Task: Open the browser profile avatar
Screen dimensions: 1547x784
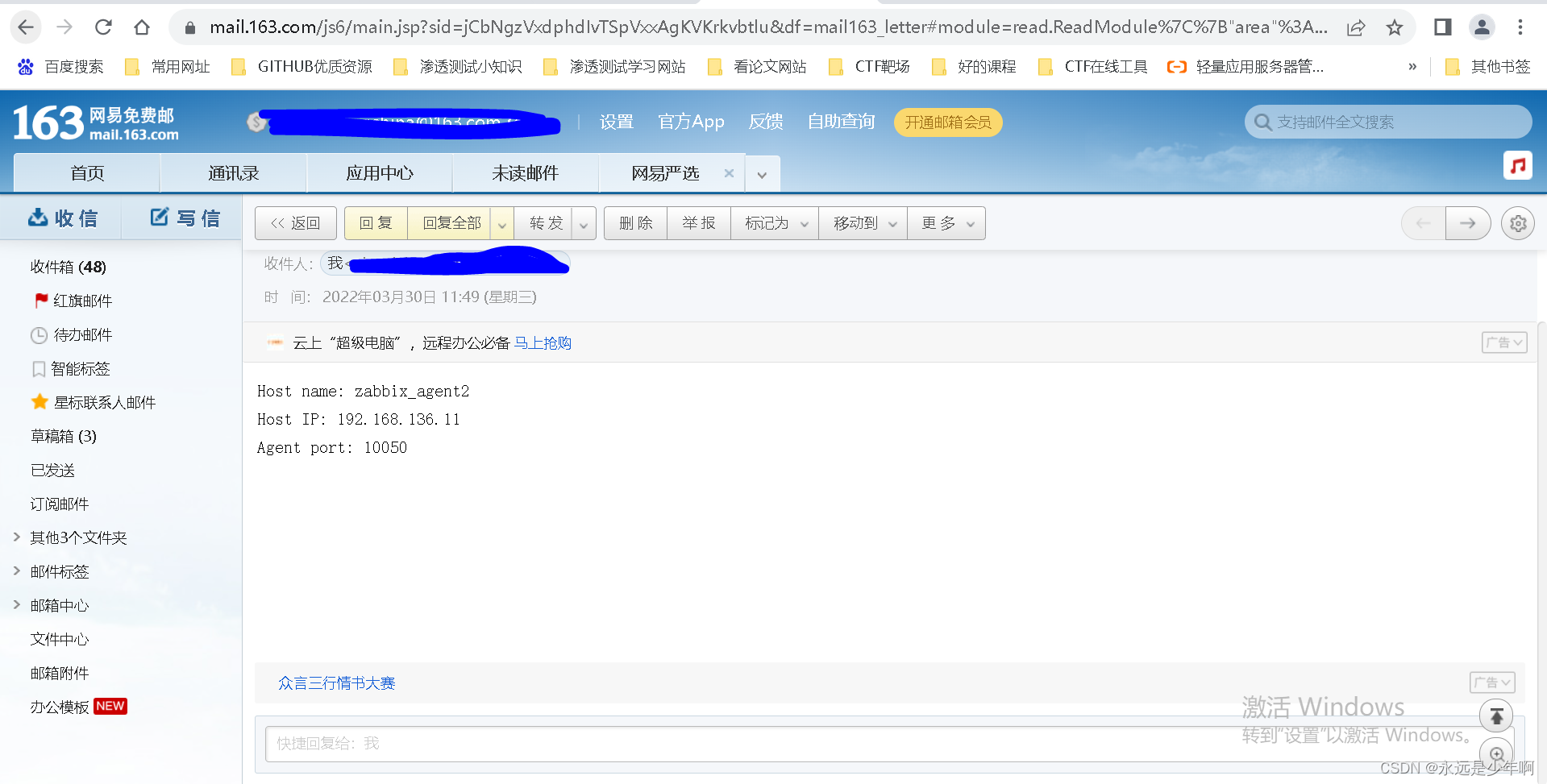Action: tap(1482, 27)
